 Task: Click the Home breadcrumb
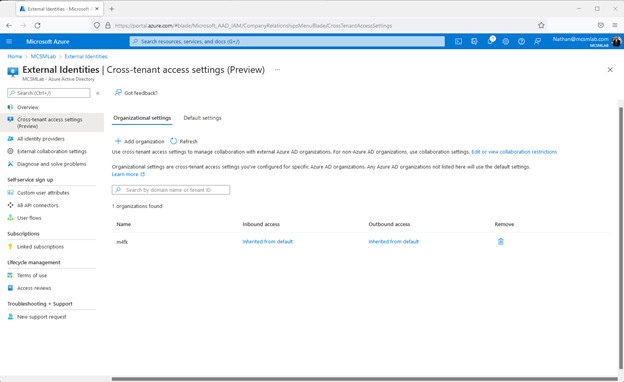pyautogui.click(x=15, y=57)
